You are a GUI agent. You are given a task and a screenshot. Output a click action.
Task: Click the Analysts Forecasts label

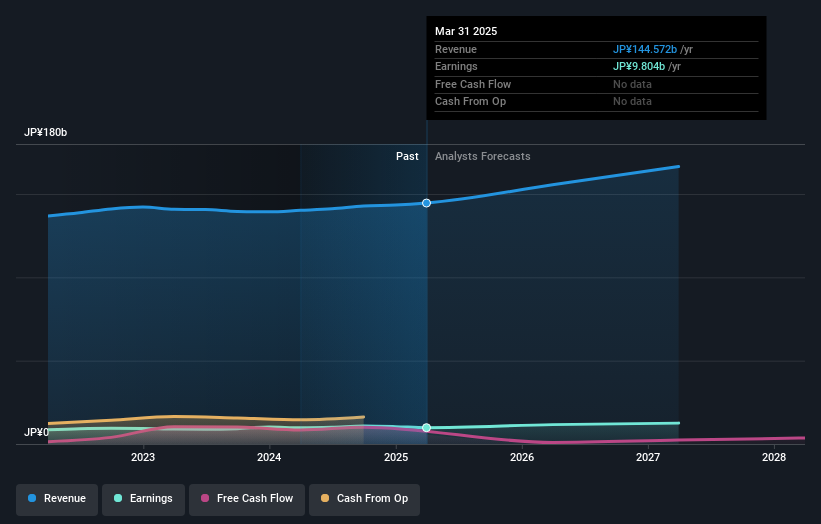pyautogui.click(x=483, y=157)
